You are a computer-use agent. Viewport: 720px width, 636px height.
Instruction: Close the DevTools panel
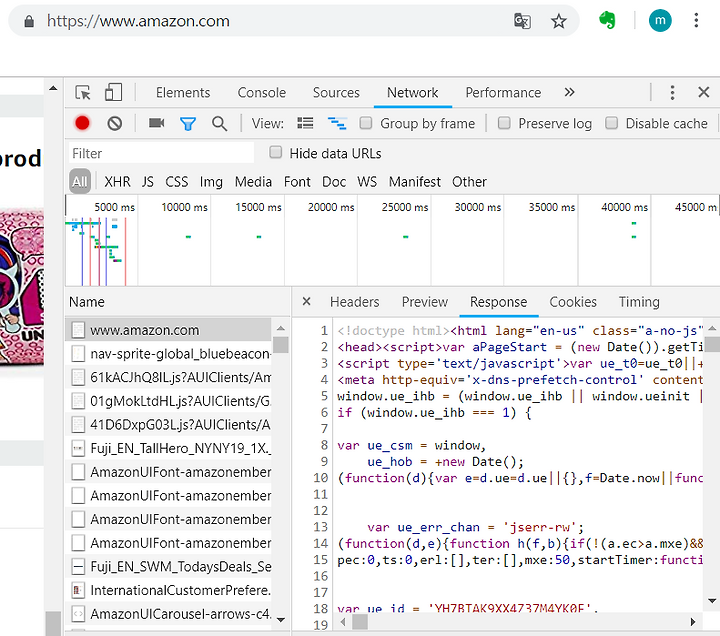pos(703,92)
